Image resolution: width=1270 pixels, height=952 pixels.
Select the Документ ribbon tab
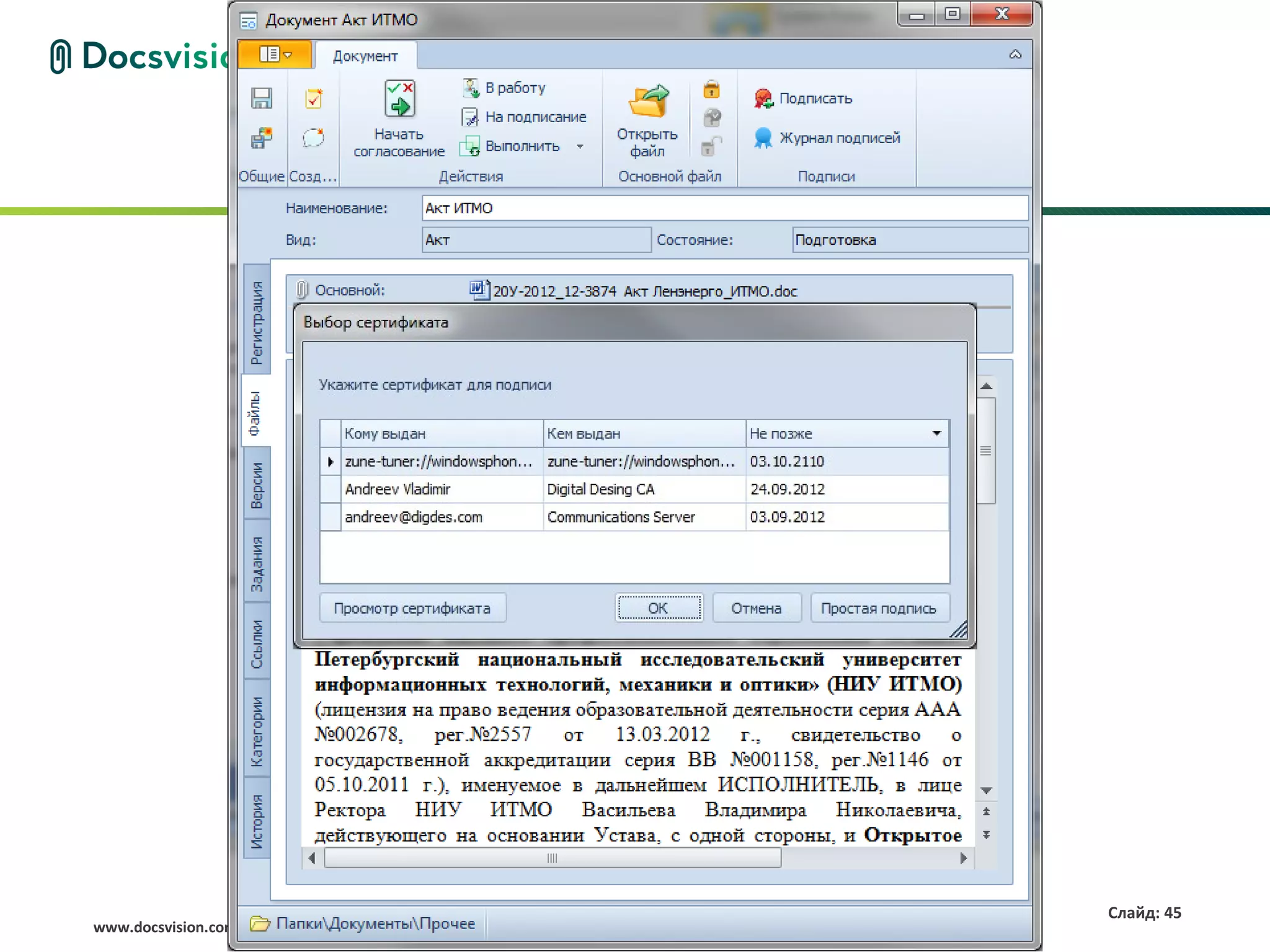pos(365,56)
